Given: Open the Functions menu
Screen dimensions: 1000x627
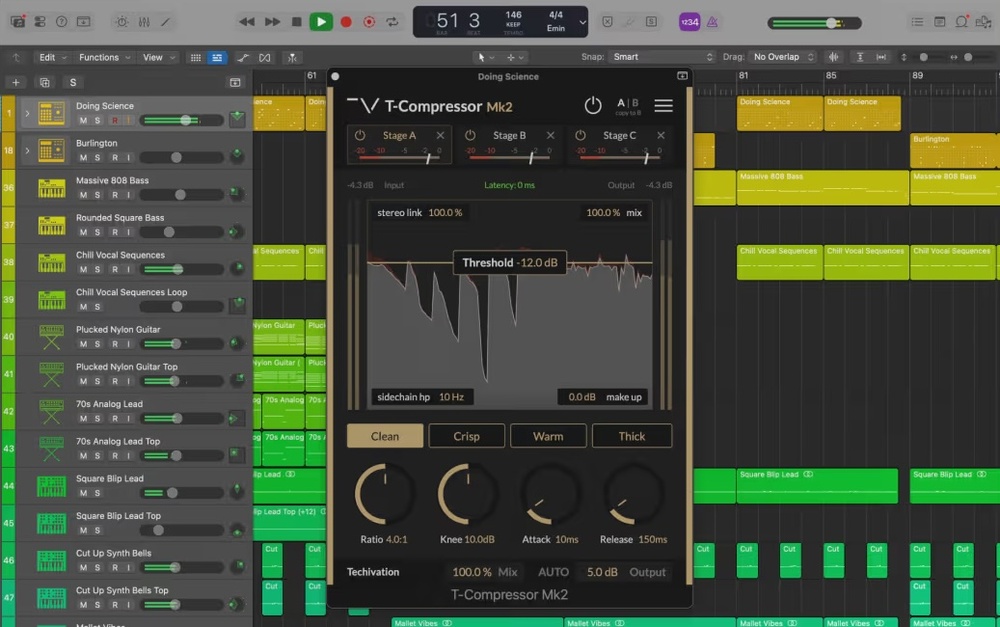Looking at the screenshot, I should (x=103, y=57).
